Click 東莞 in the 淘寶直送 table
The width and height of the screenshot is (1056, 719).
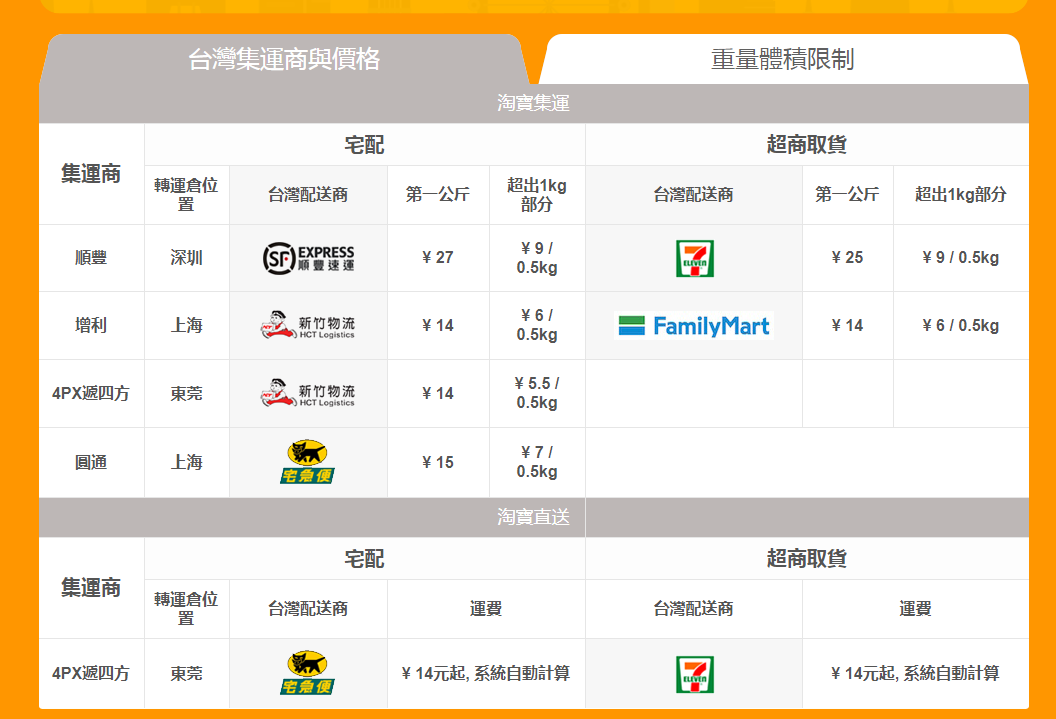187,673
